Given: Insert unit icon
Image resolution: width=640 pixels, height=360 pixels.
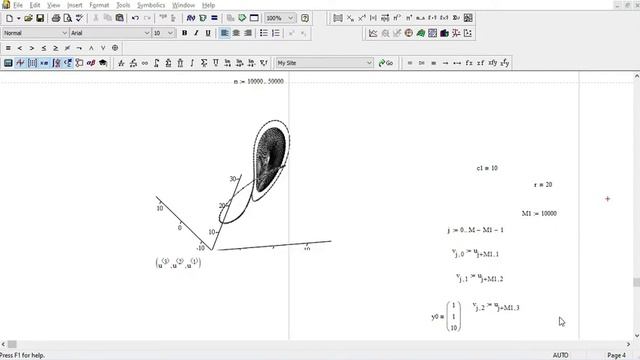Looking at the screenshot, I should pyautogui.click(x=202, y=18).
